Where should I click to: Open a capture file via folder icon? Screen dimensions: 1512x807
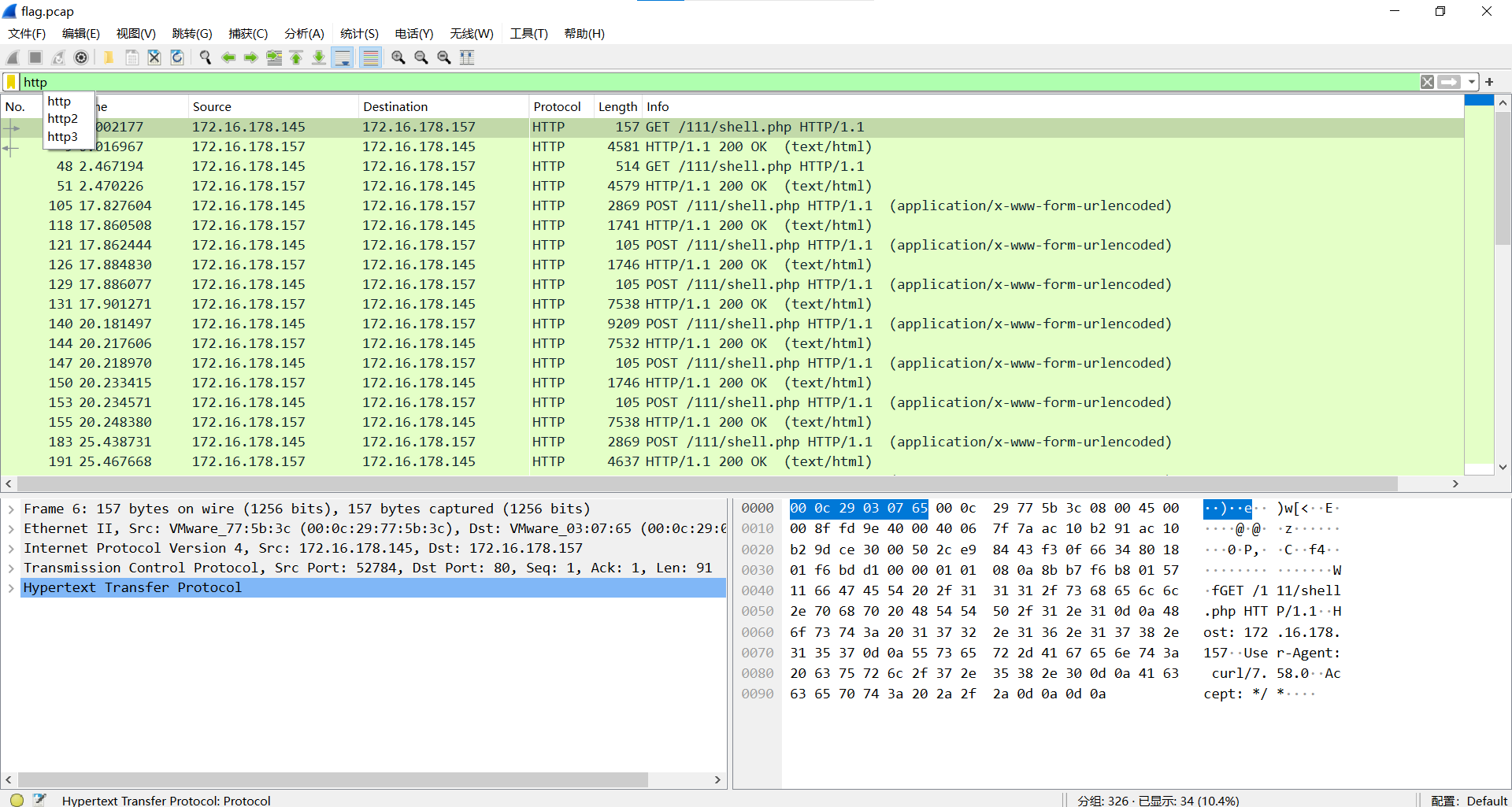109,57
